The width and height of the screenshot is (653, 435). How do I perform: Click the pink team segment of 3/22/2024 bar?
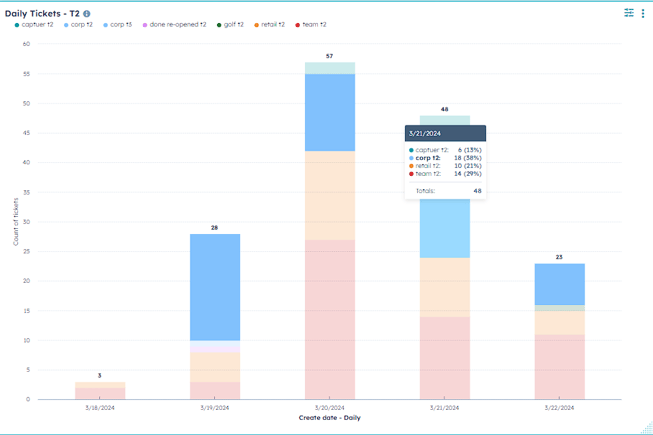(559, 367)
